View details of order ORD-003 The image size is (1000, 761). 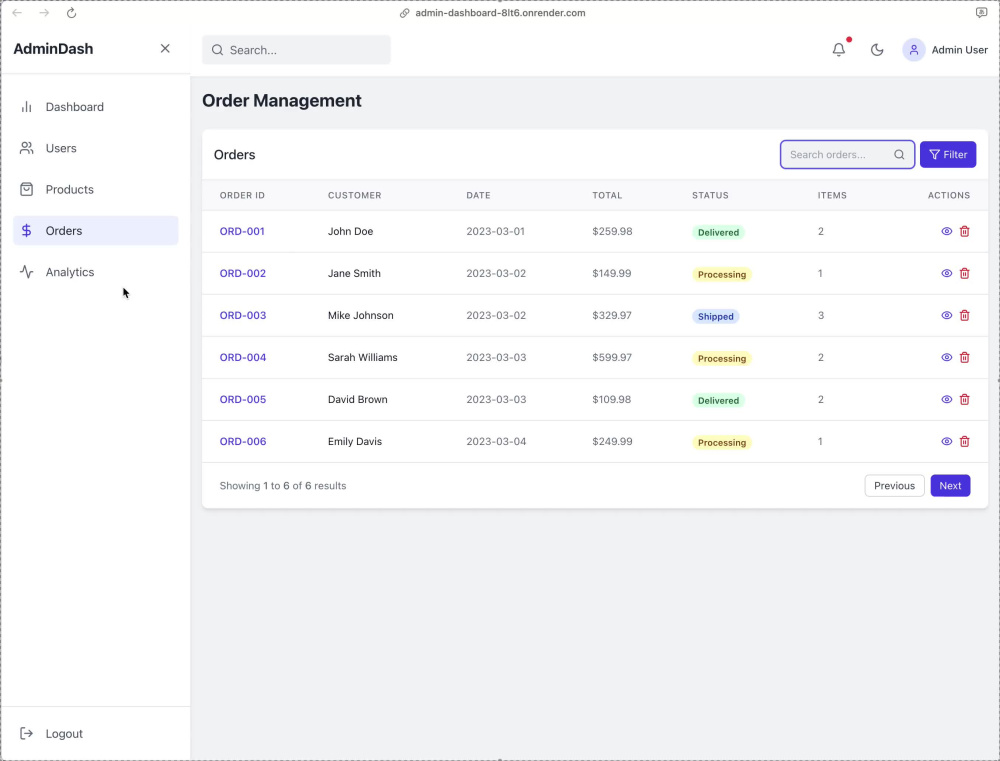(x=946, y=316)
